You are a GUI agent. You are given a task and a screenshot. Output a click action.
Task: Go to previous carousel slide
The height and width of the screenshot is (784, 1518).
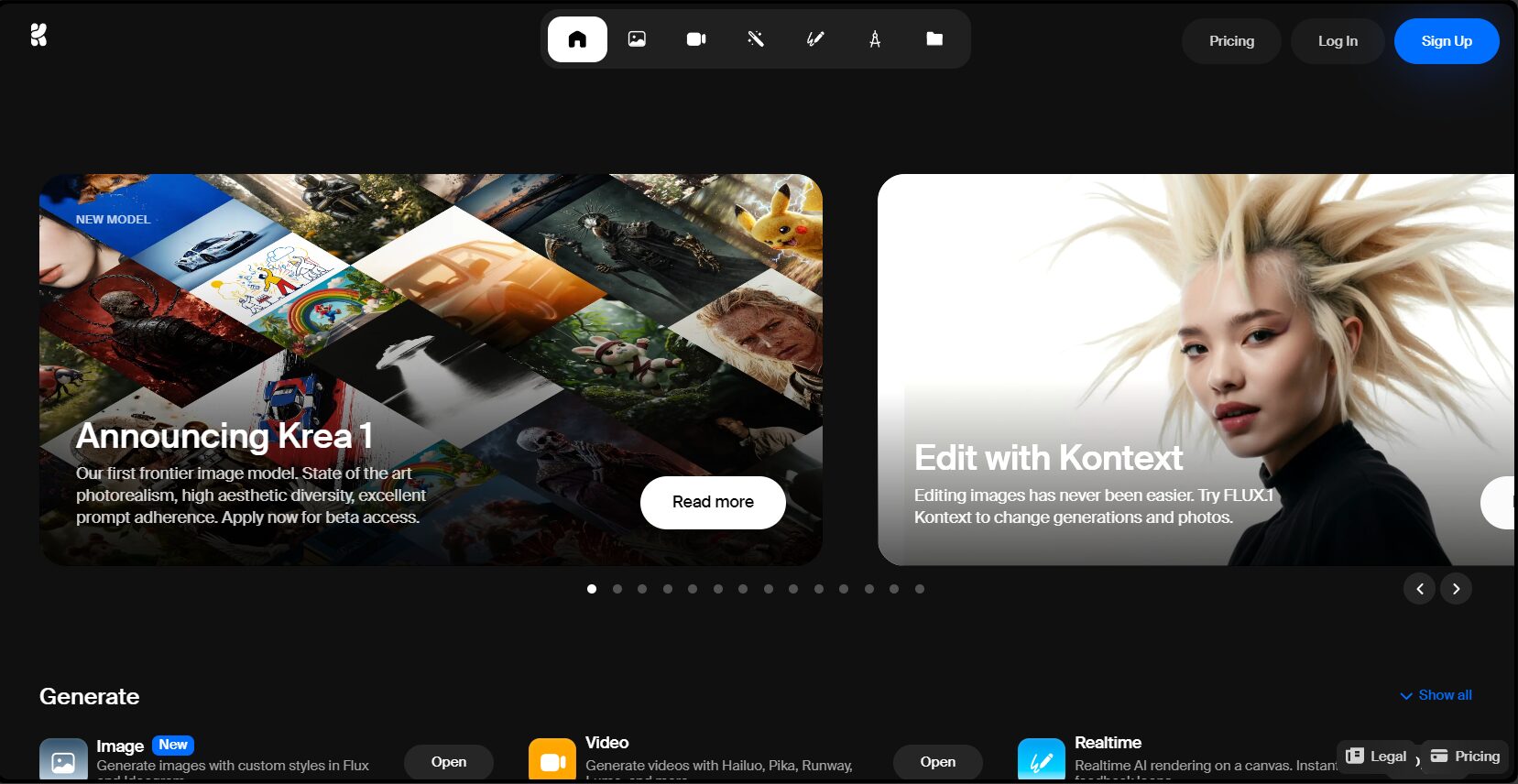pyautogui.click(x=1420, y=589)
